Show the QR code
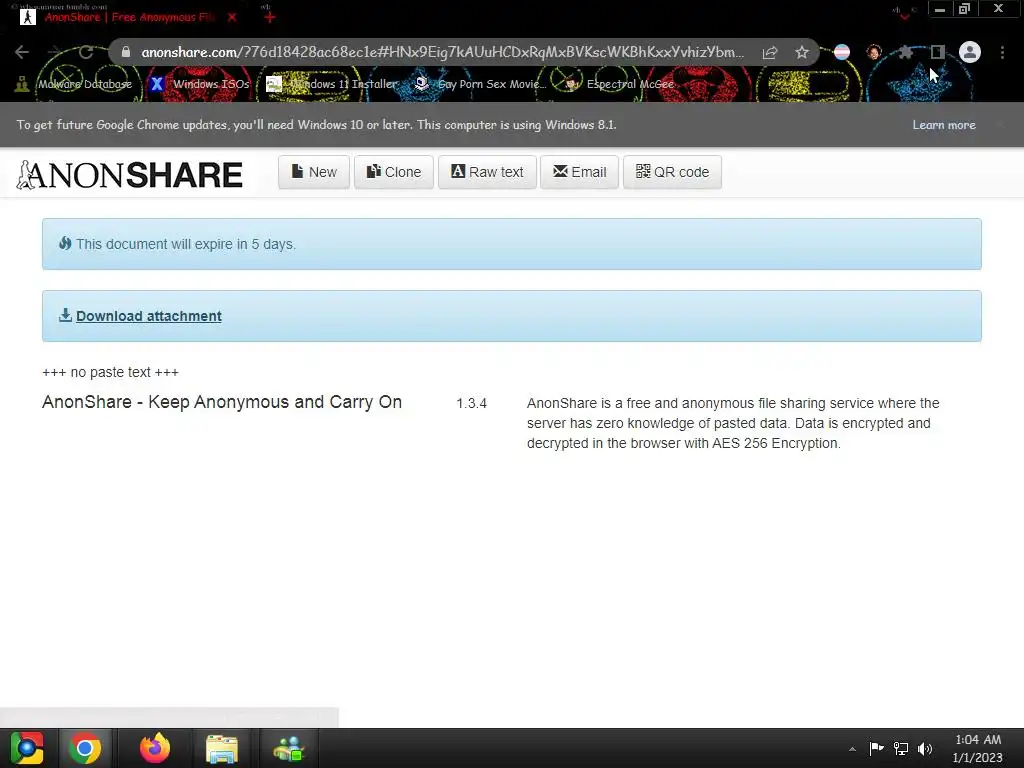The height and width of the screenshot is (768, 1024). click(672, 172)
